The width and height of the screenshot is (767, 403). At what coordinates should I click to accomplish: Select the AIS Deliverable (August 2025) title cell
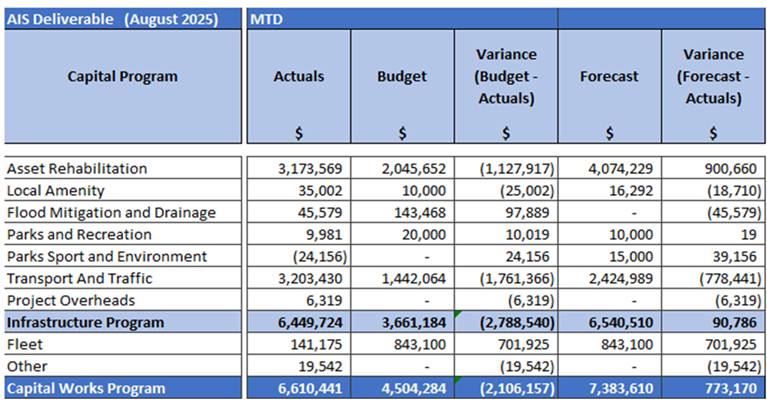pos(123,19)
